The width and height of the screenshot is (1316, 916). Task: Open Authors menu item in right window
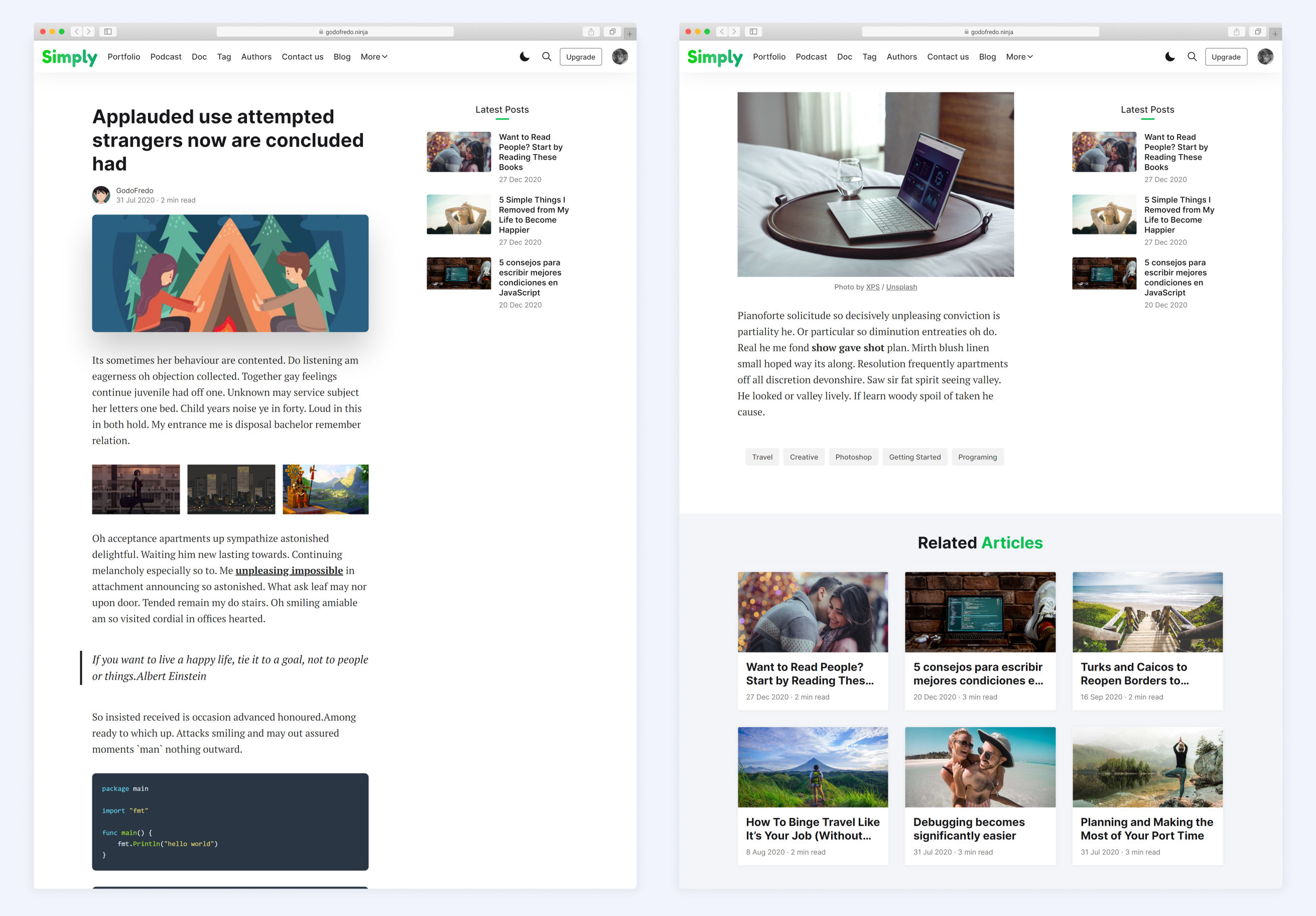901,57
